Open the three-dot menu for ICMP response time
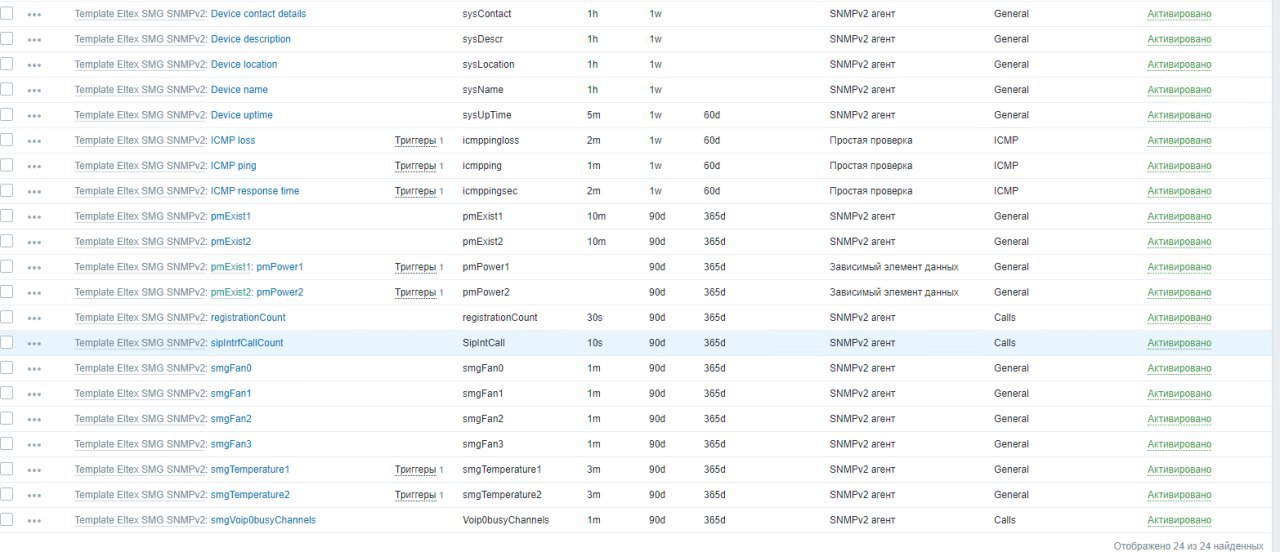The image size is (1280, 552). click(x=34, y=191)
